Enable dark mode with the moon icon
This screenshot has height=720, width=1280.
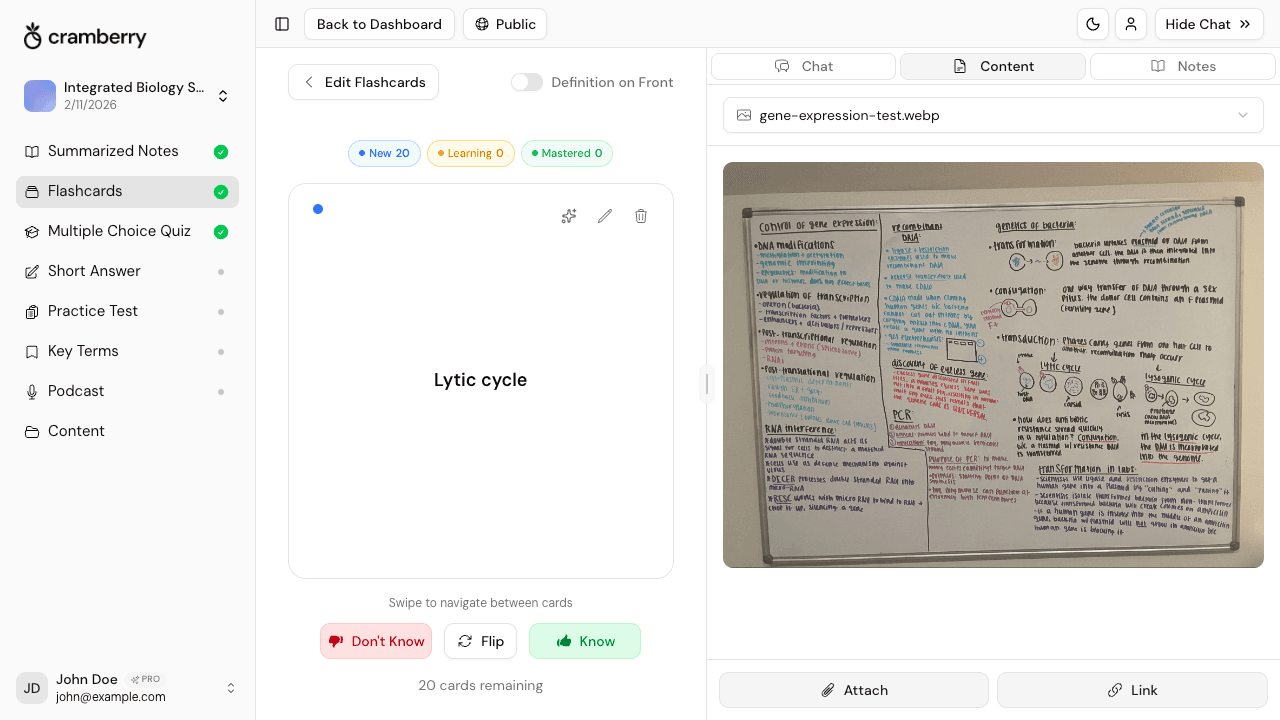point(1093,24)
